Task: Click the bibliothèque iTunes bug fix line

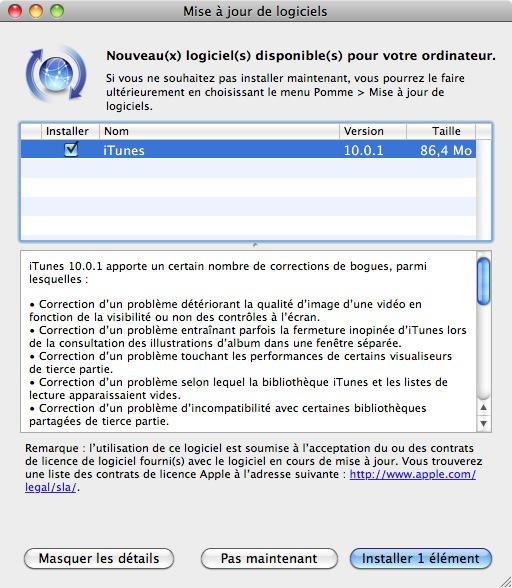Action: 238,388
